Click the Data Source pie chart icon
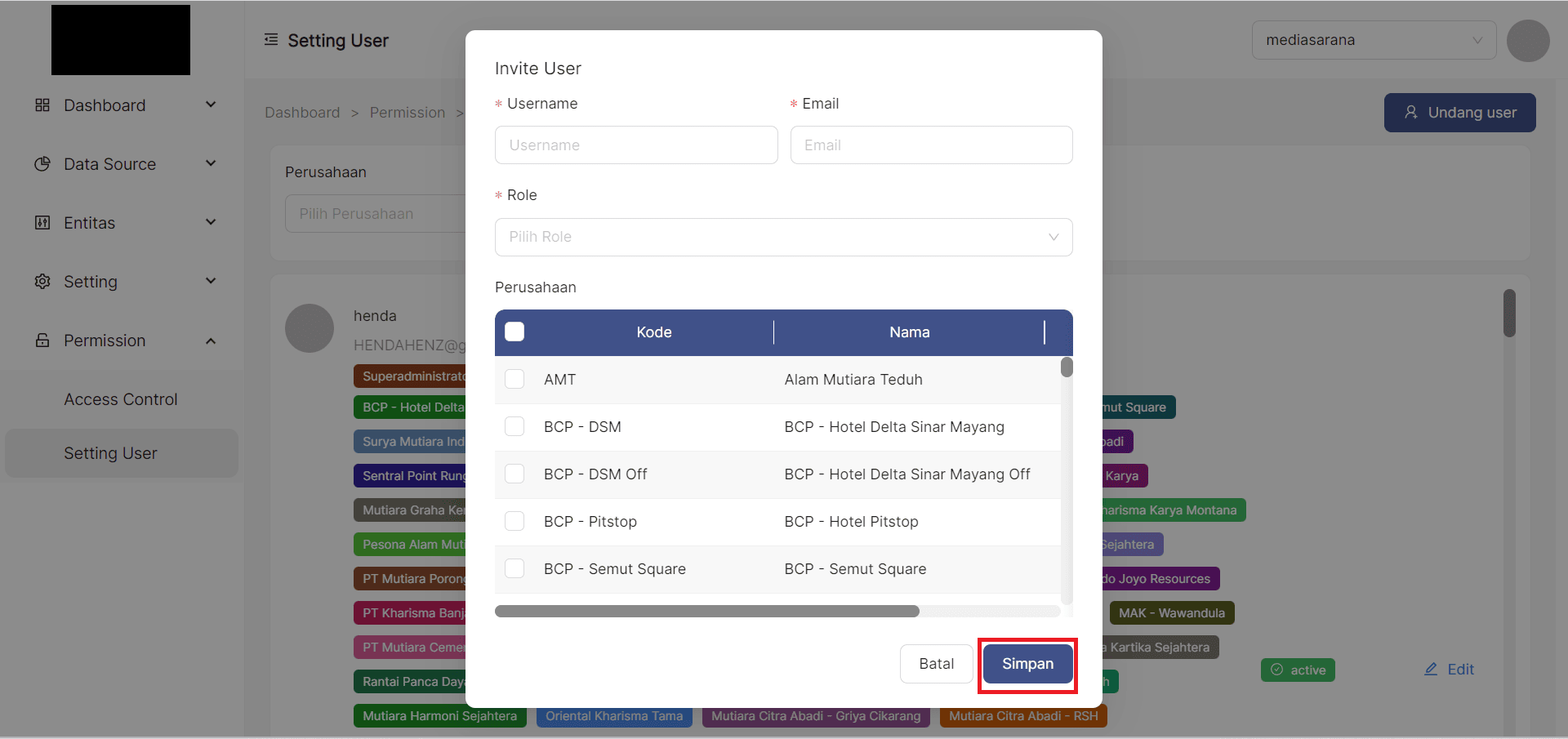1568x739 pixels. 42,164
